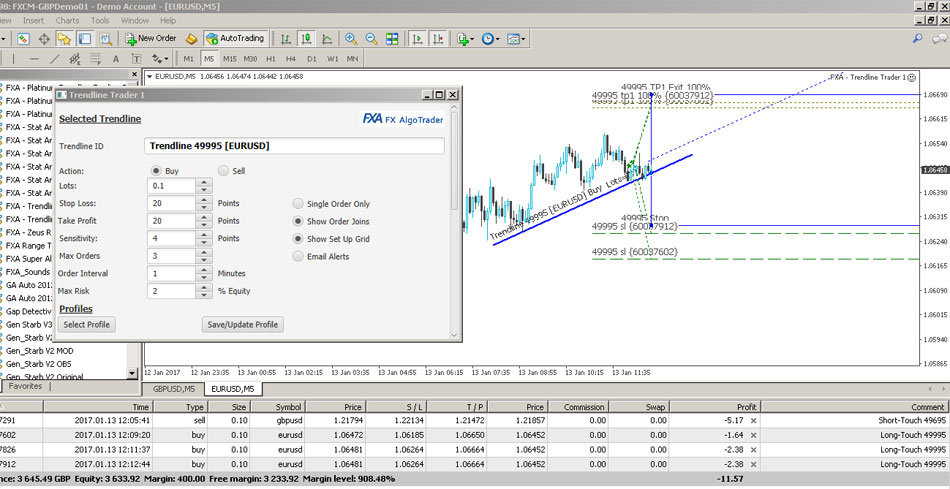
Task: Click the Navigator list scroll-down arrow
Action: tap(133, 373)
